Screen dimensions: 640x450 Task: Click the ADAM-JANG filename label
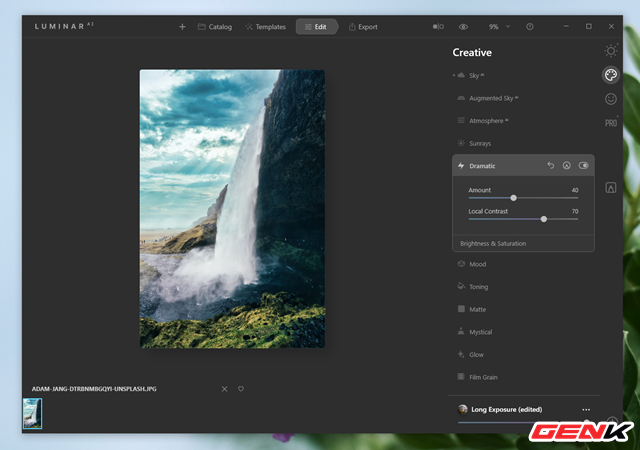(94, 389)
